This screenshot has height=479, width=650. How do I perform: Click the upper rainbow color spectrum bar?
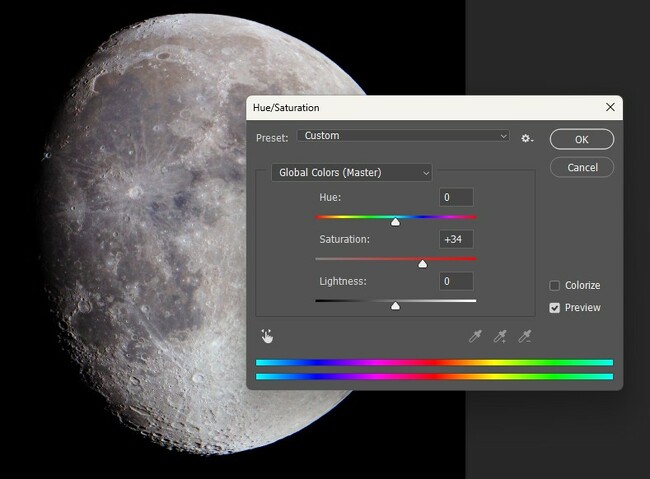[434, 363]
